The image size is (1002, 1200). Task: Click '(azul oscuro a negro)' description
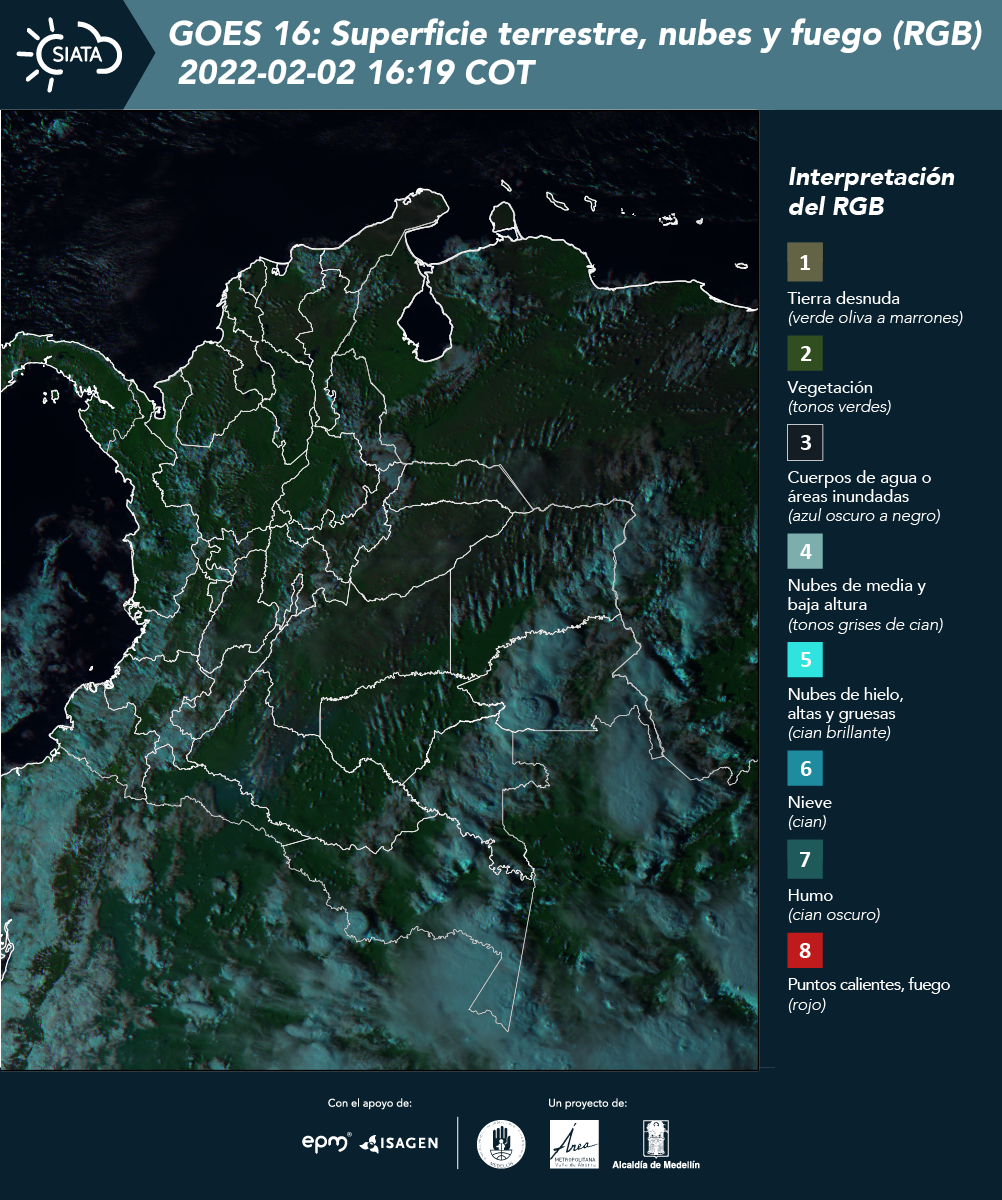pyautogui.click(x=864, y=516)
